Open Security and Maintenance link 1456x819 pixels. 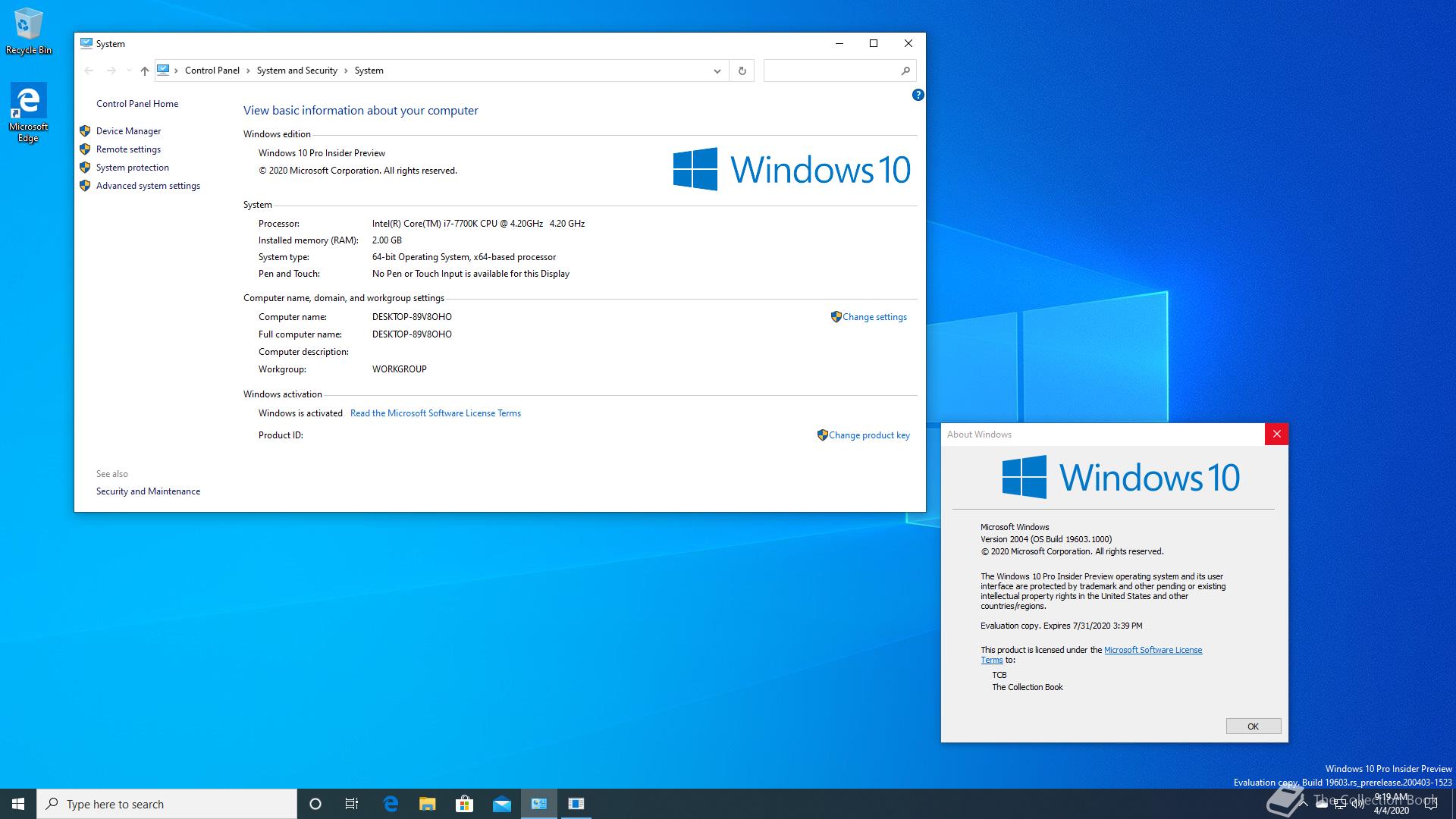[x=148, y=491]
